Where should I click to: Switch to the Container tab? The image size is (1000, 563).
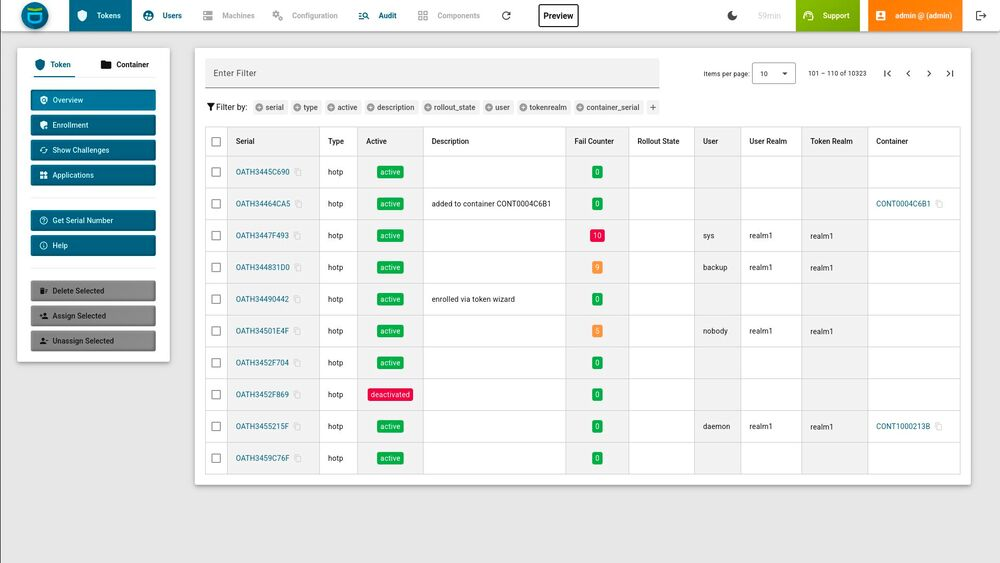pyautogui.click(x=124, y=64)
